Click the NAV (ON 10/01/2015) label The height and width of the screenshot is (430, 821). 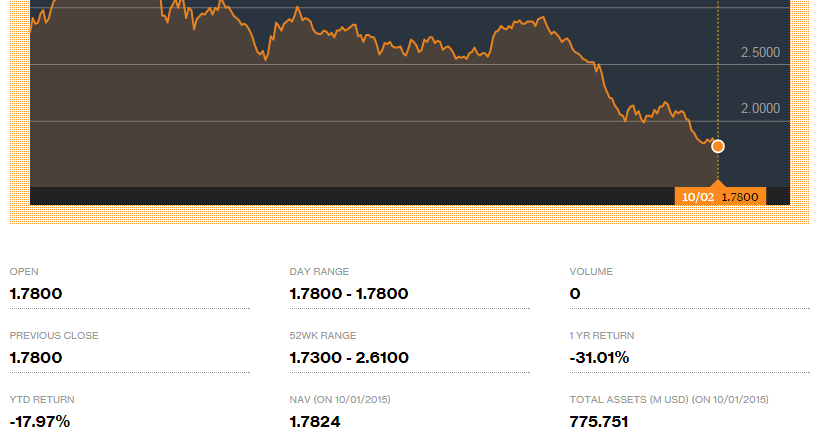[339, 399]
